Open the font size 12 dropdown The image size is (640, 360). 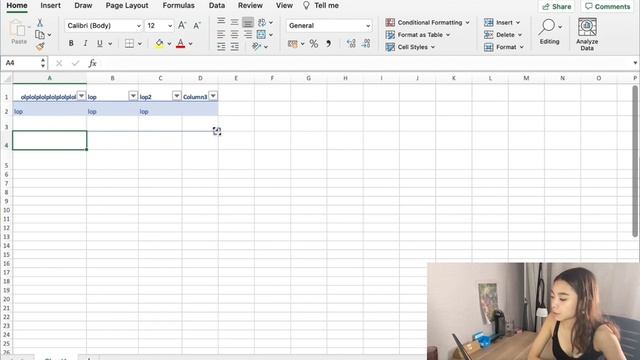170,26
